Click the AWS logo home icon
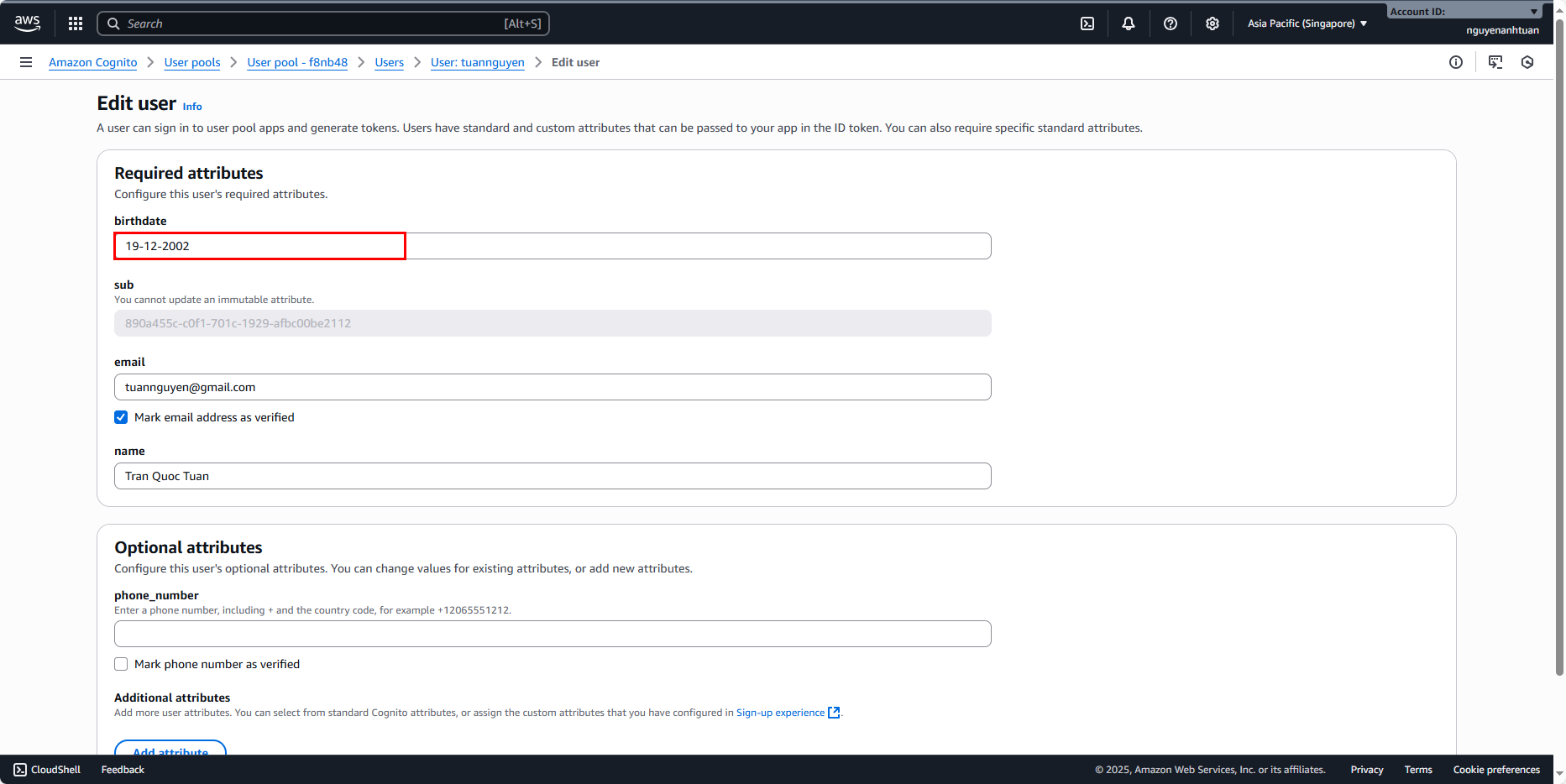Screen dimensions: 1566x784 tap(27, 24)
